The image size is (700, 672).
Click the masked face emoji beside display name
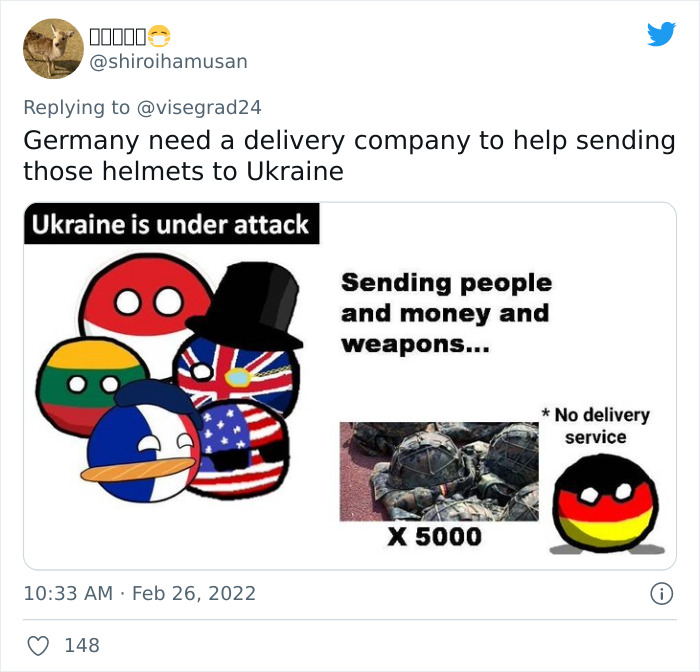[159, 36]
